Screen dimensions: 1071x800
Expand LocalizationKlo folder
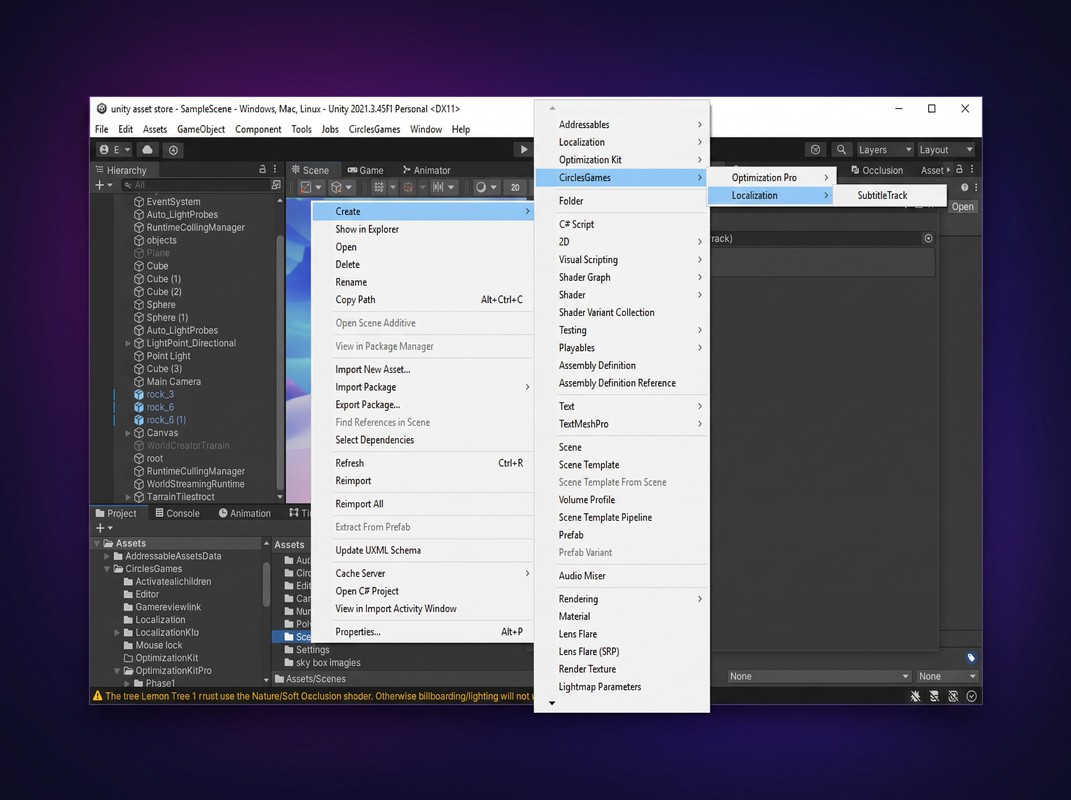[117, 633]
